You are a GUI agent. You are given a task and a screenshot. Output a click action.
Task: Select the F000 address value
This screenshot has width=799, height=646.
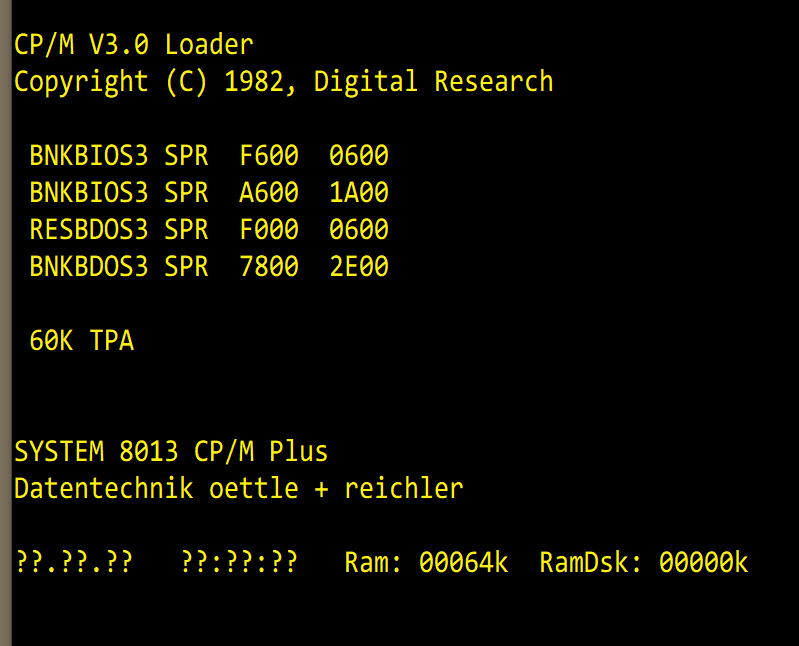click(269, 230)
